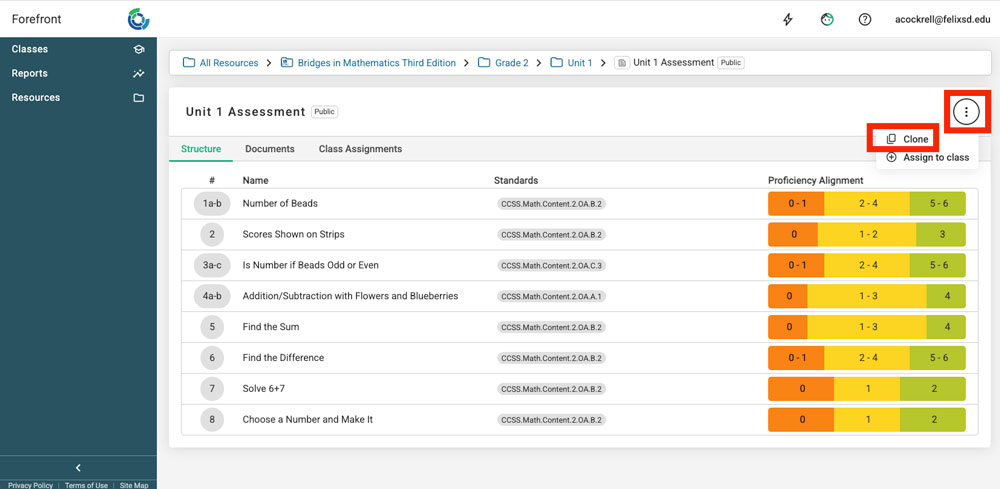Click the Terms of Use footer link
Viewport: 1000px width, 489px height.
point(86,485)
